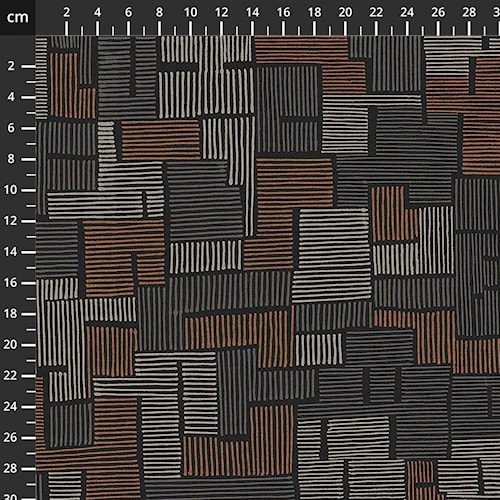Select the 14 mark on horizontal ruler
This screenshot has height=500, width=500.
tap(252, 12)
